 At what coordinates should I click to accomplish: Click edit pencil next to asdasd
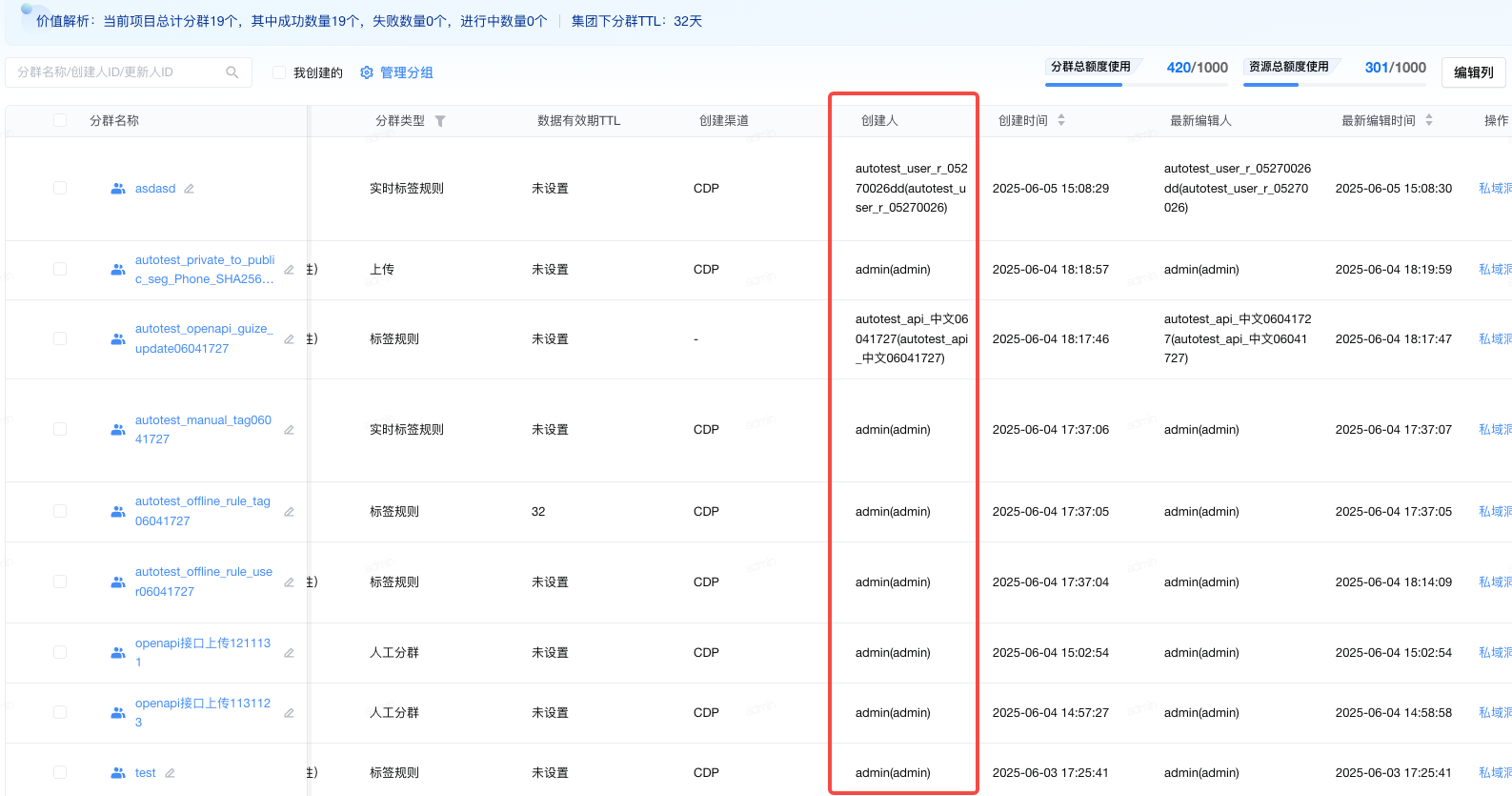189,189
